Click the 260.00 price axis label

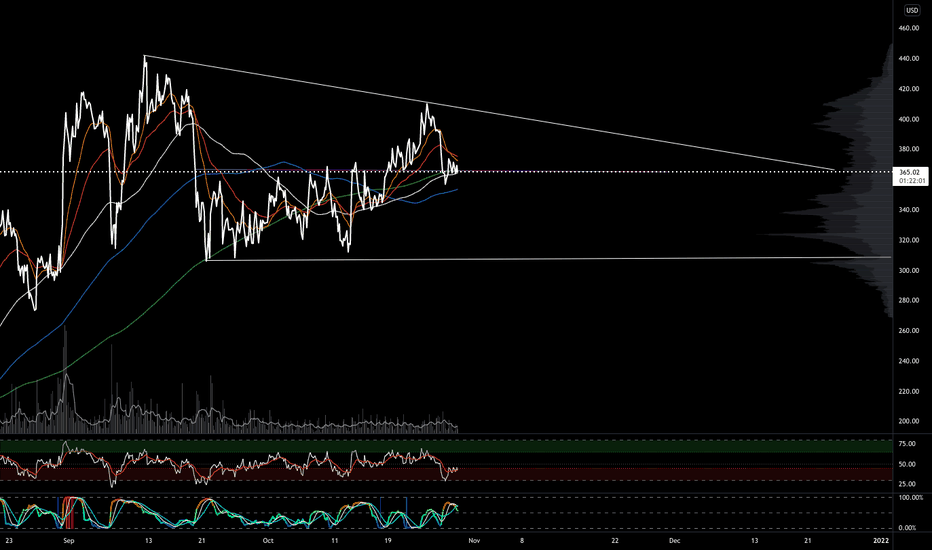tap(909, 331)
